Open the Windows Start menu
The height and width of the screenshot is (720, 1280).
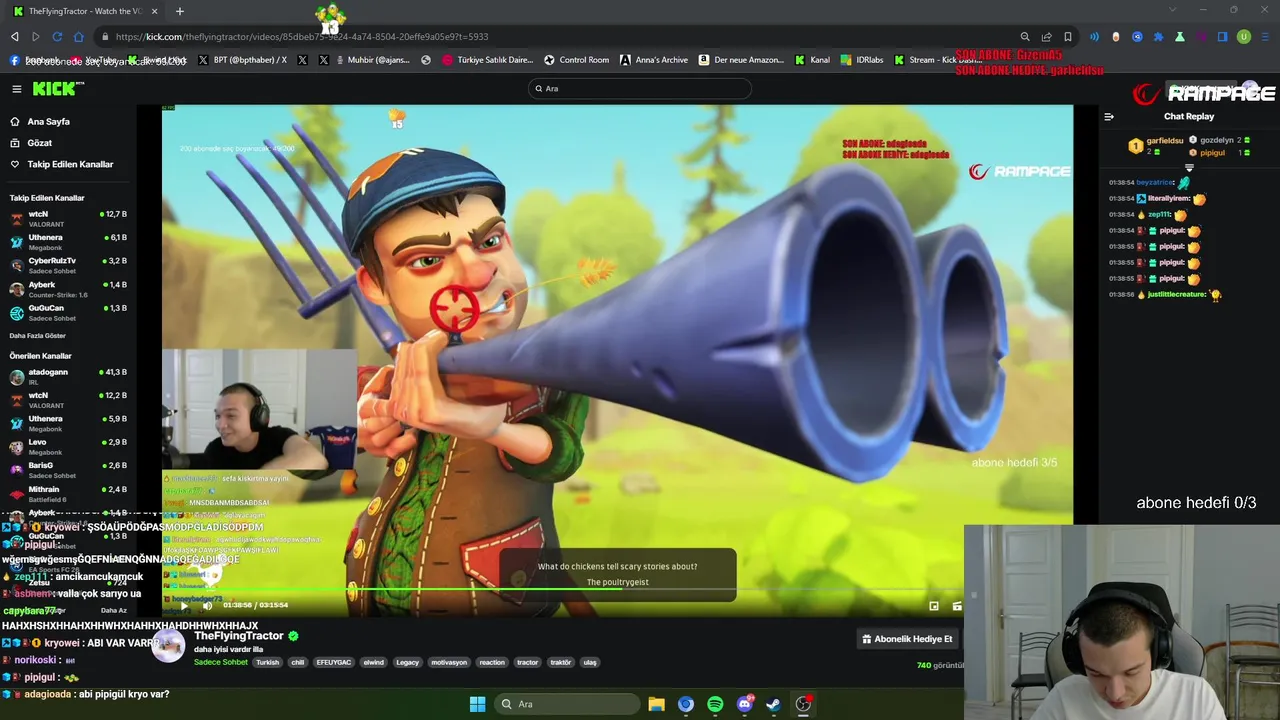pos(477,704)
